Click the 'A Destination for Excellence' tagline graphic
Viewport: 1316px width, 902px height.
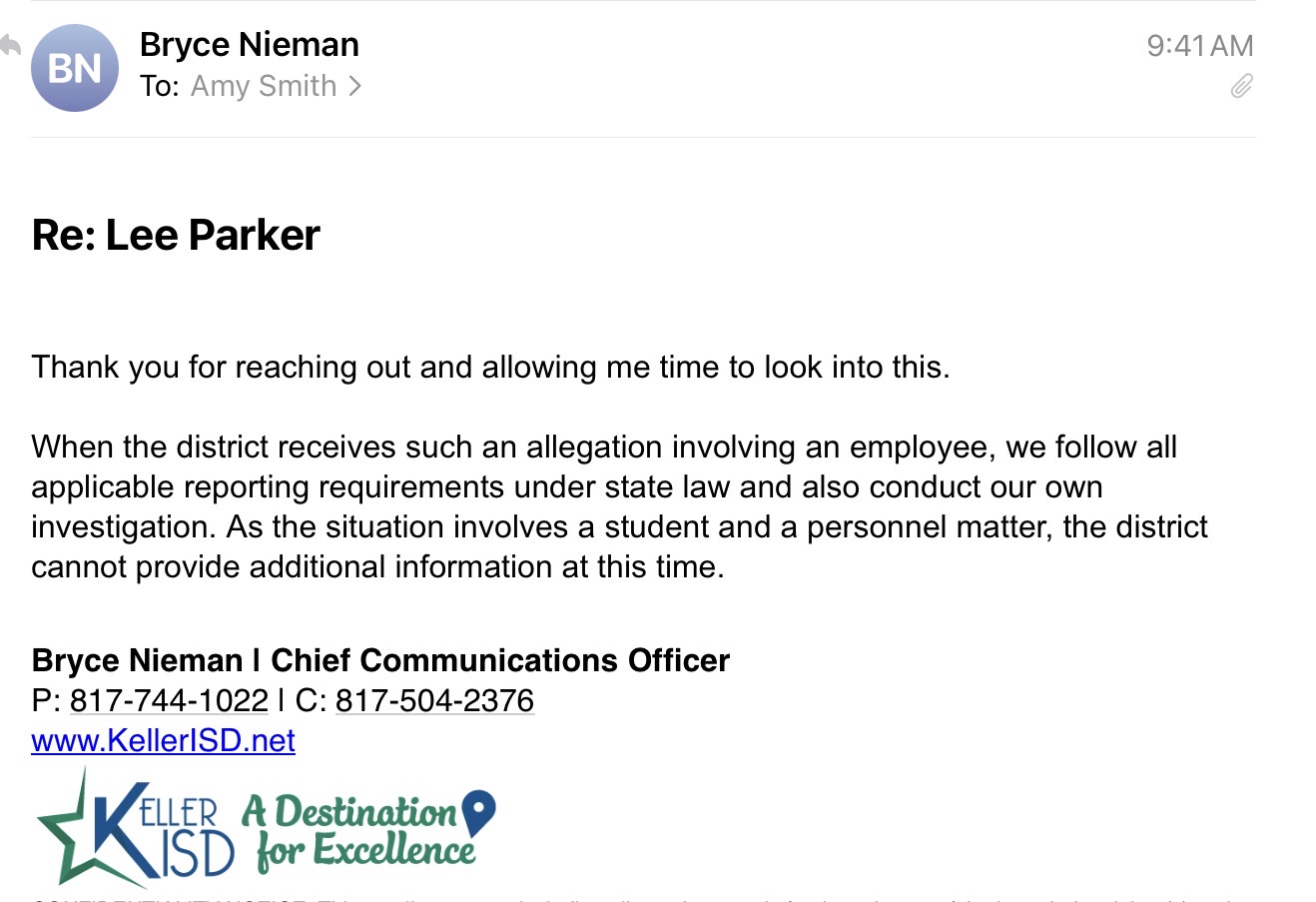[x=367, y=830]
